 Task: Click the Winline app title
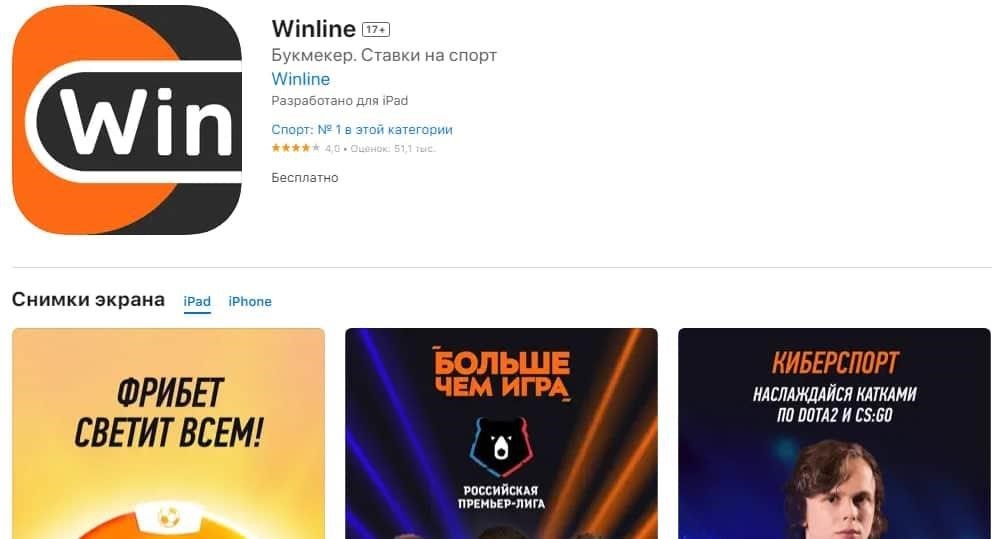(x=313, y=29)
